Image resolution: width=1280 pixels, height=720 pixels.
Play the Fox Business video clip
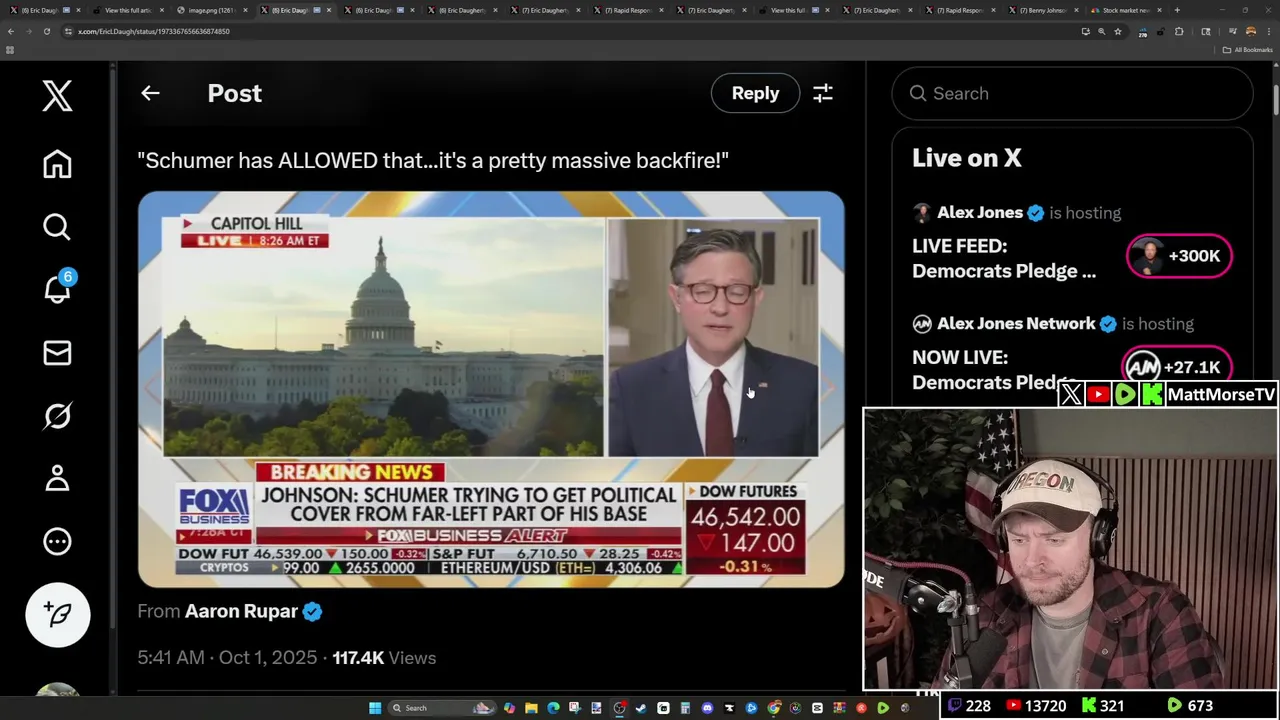click(491, 389)
